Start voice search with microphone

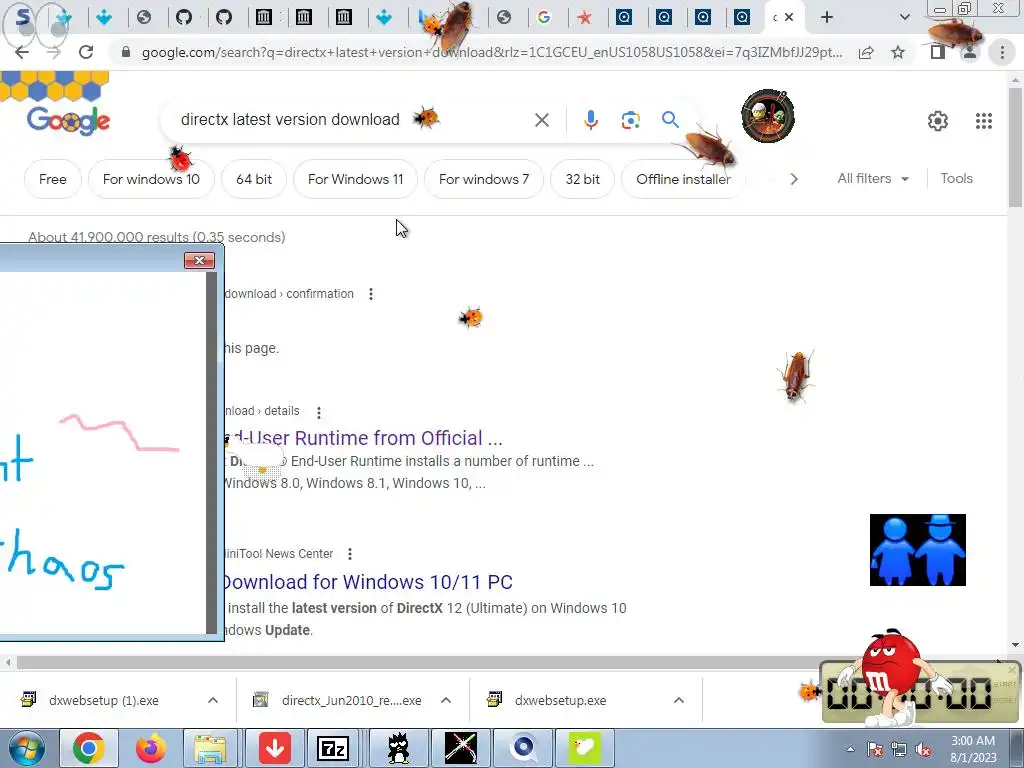pyautogui.click(x=590, y=120)
